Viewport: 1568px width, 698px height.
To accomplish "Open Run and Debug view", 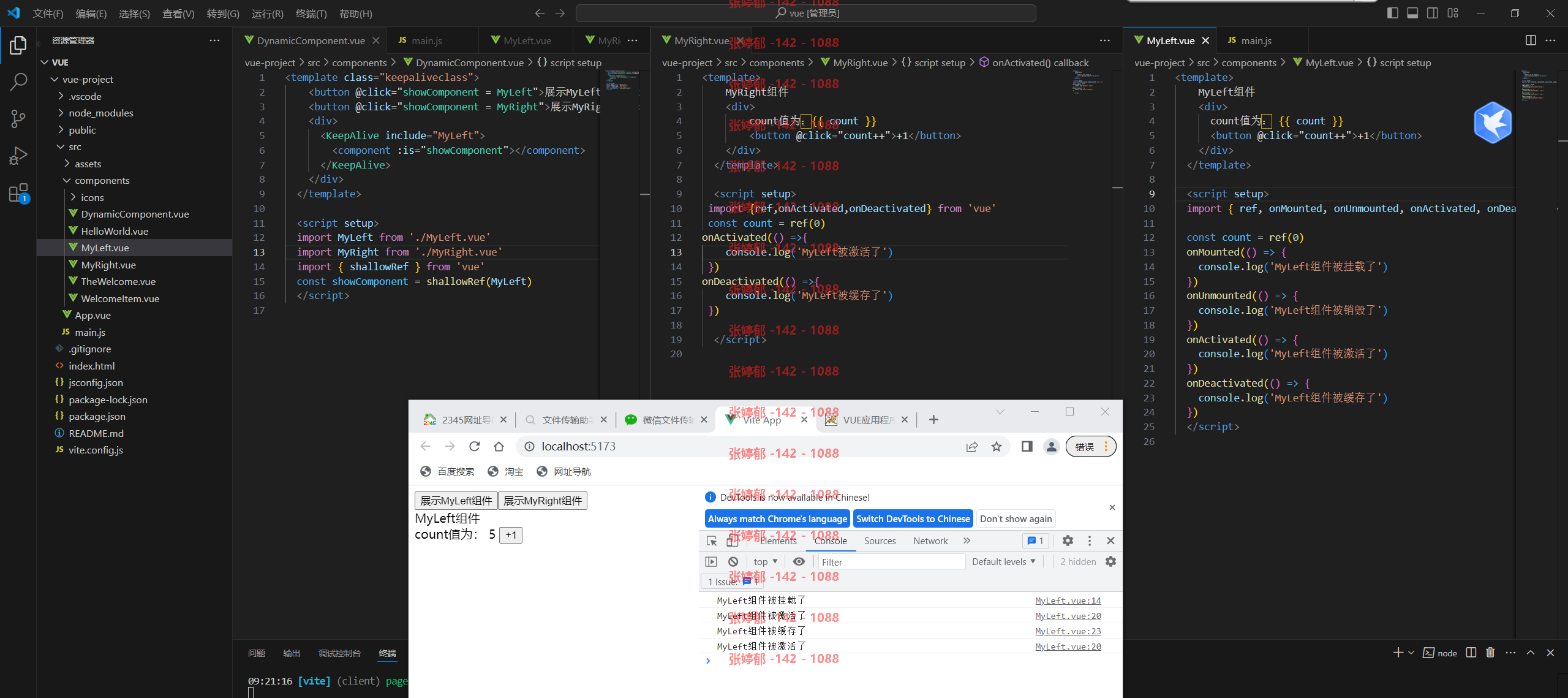I will tap(18, 156).
